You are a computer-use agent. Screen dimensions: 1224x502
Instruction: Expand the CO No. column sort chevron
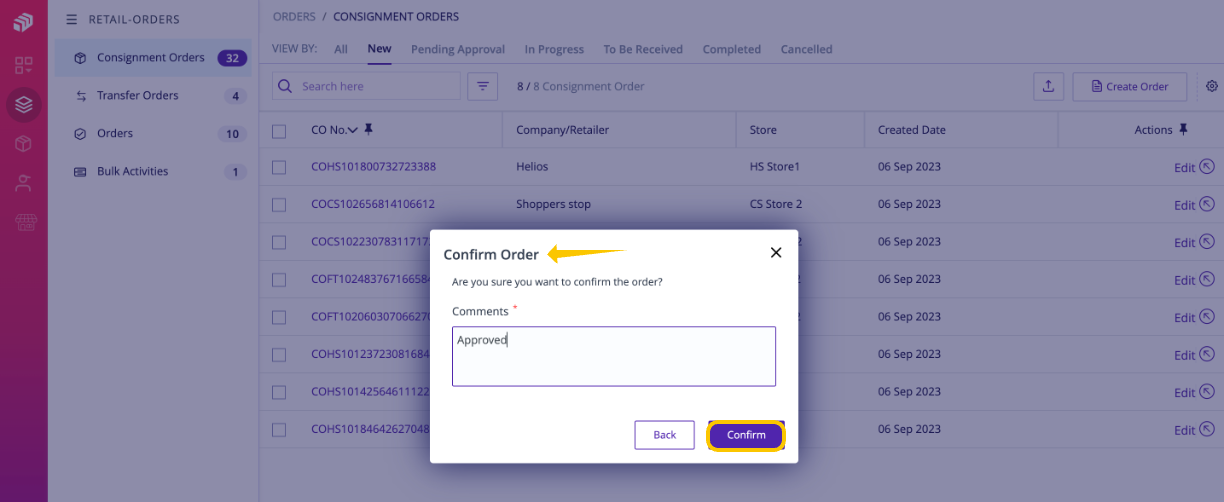[x=352, y=130]
